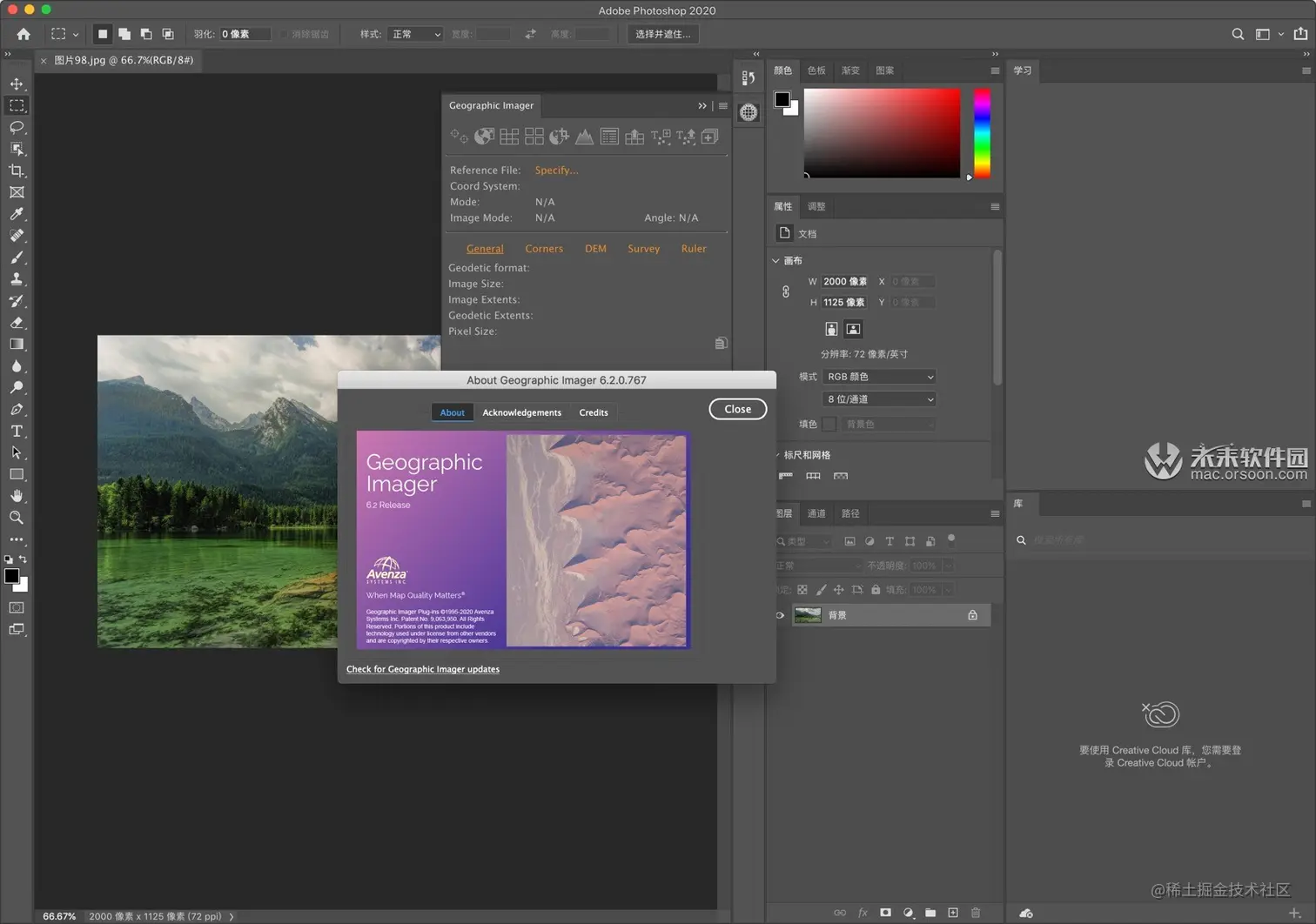Screen dimensions: 1316x924
Task: Open the marquee tool preset dropdown arrow
Action: click(x=76, y=35)
